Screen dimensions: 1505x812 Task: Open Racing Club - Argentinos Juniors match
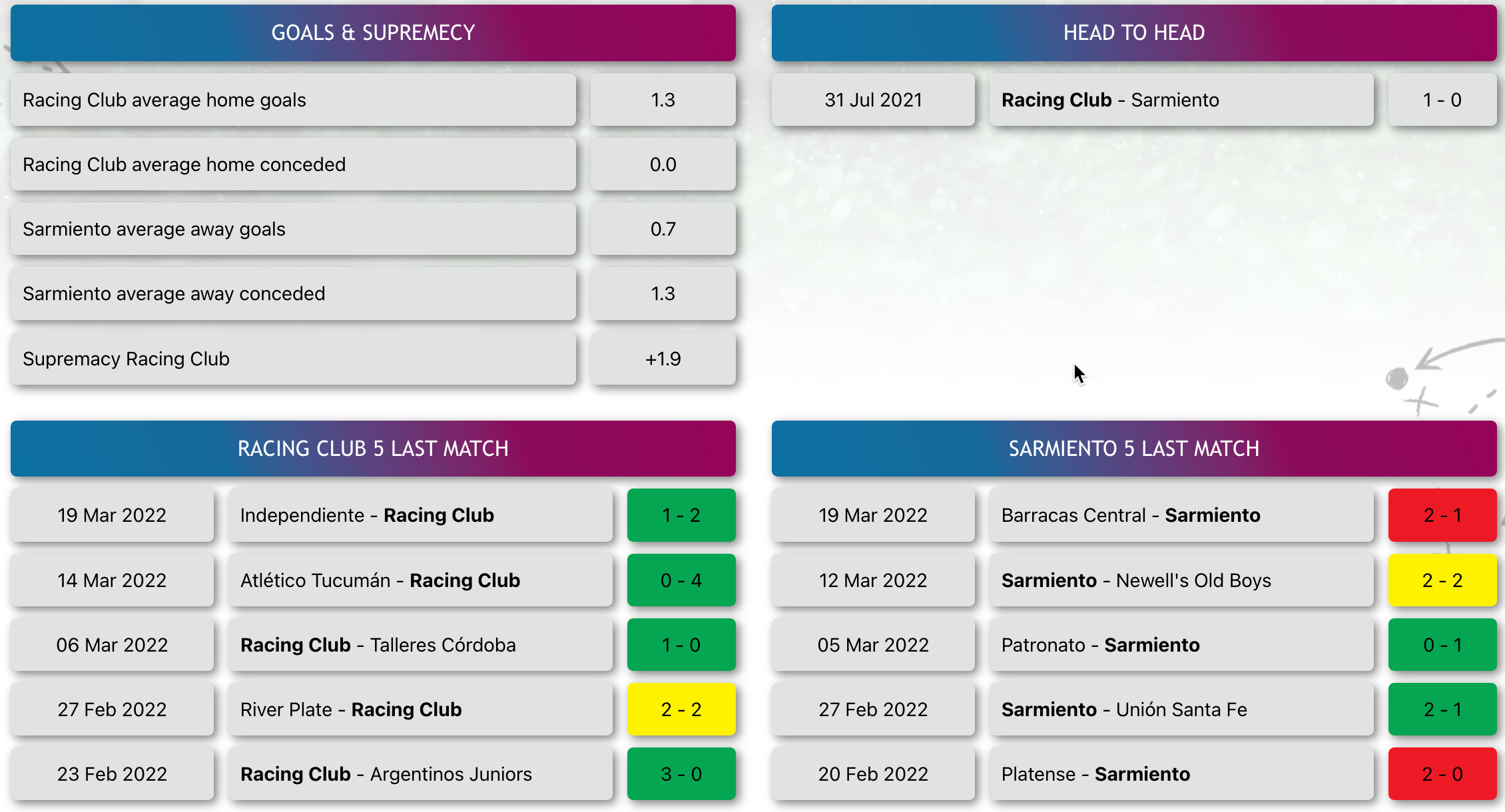click(420, 774)
